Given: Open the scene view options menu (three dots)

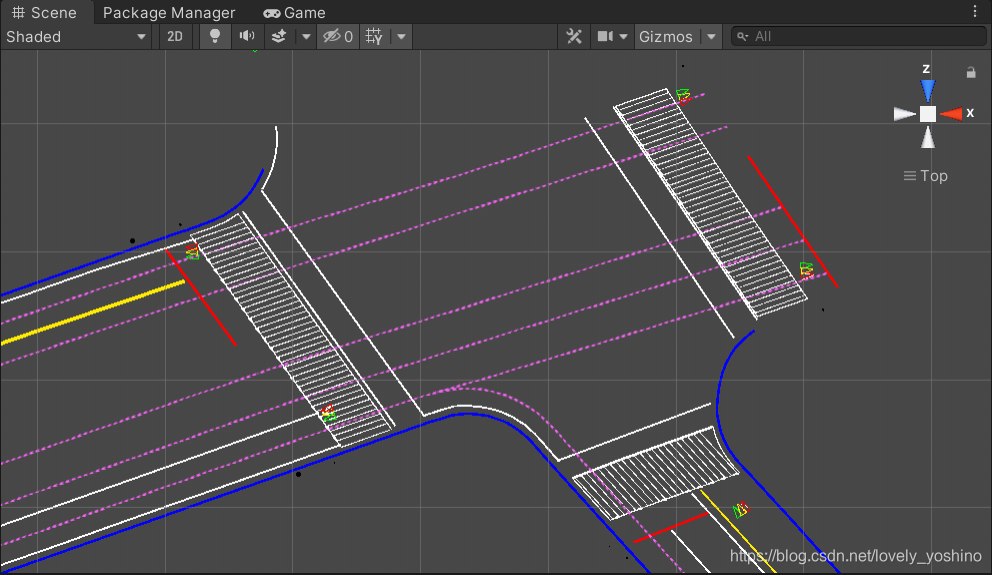Looking at the screenshot, I should [x=975, y=11].
